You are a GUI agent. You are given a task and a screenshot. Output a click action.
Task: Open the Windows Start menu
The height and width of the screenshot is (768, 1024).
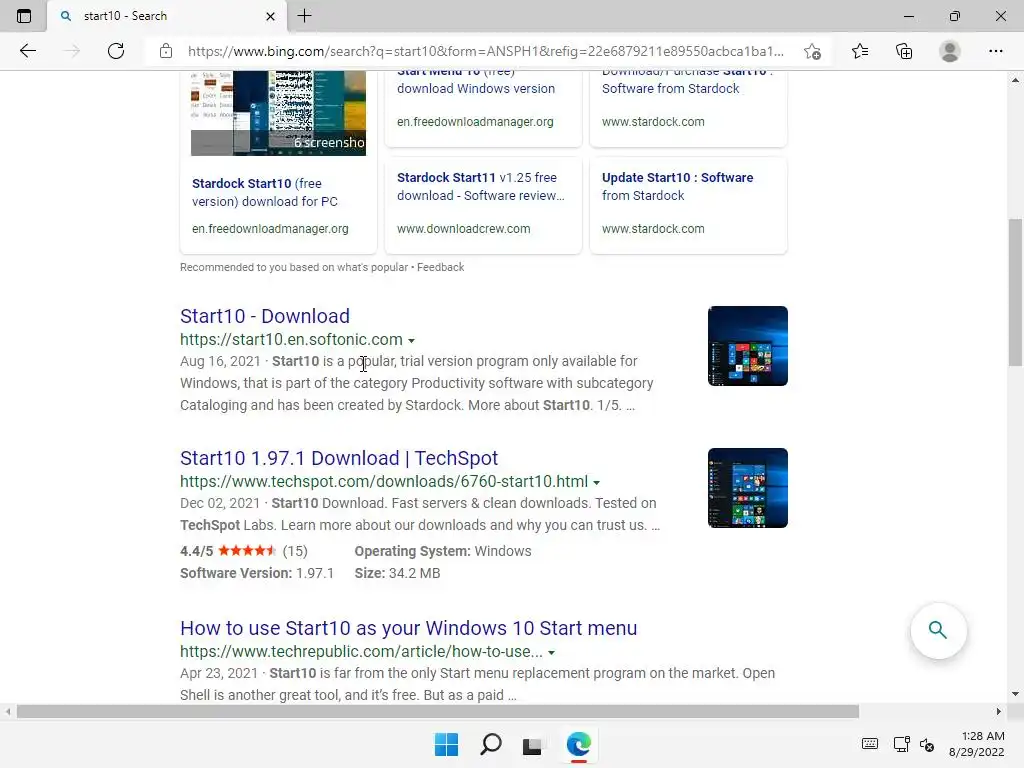click(x=447, y=744)
